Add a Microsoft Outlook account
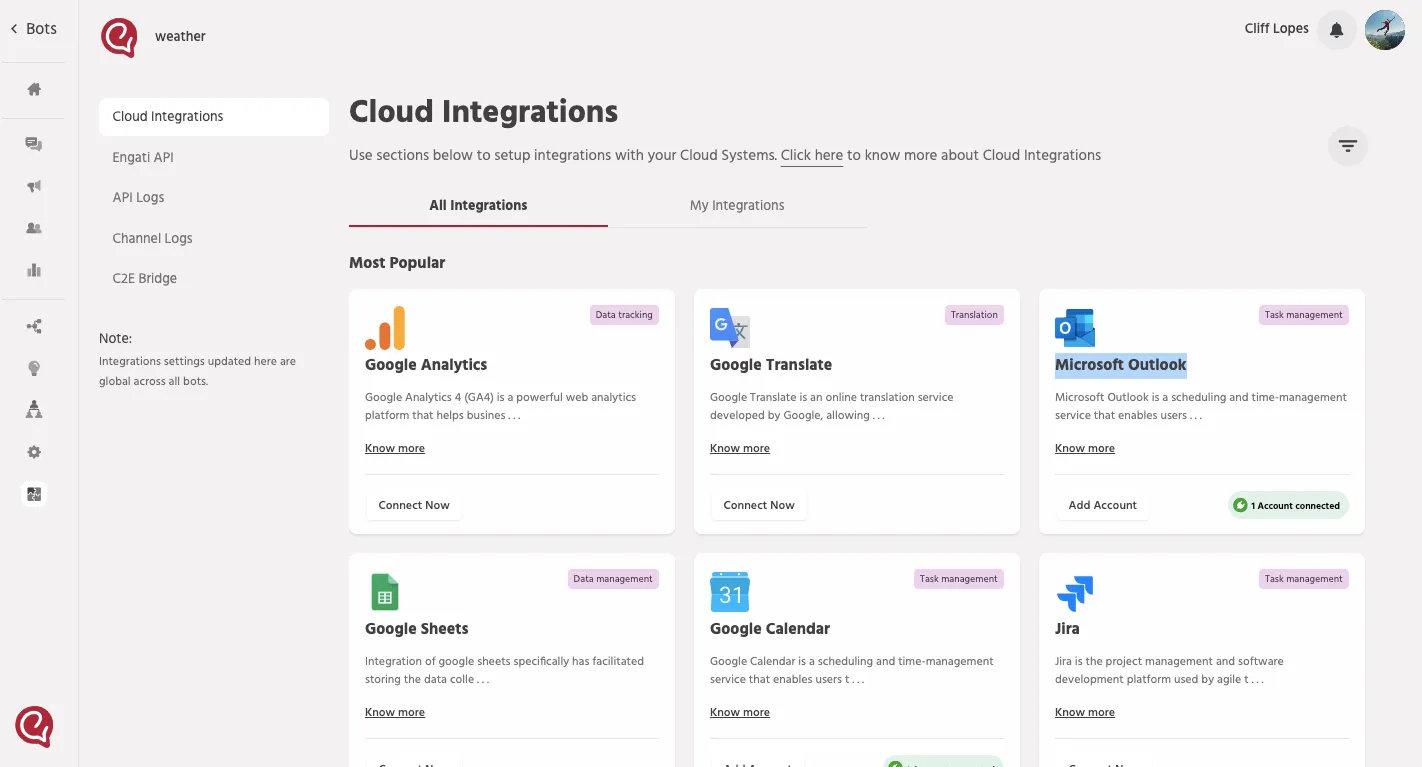This screenshot has height=767, width=1422. (x=1102, y=506)
